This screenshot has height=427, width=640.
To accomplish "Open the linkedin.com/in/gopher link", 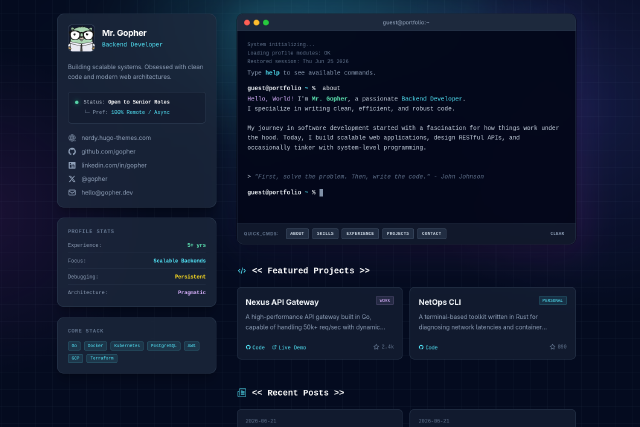I will (x=114, y=165).
